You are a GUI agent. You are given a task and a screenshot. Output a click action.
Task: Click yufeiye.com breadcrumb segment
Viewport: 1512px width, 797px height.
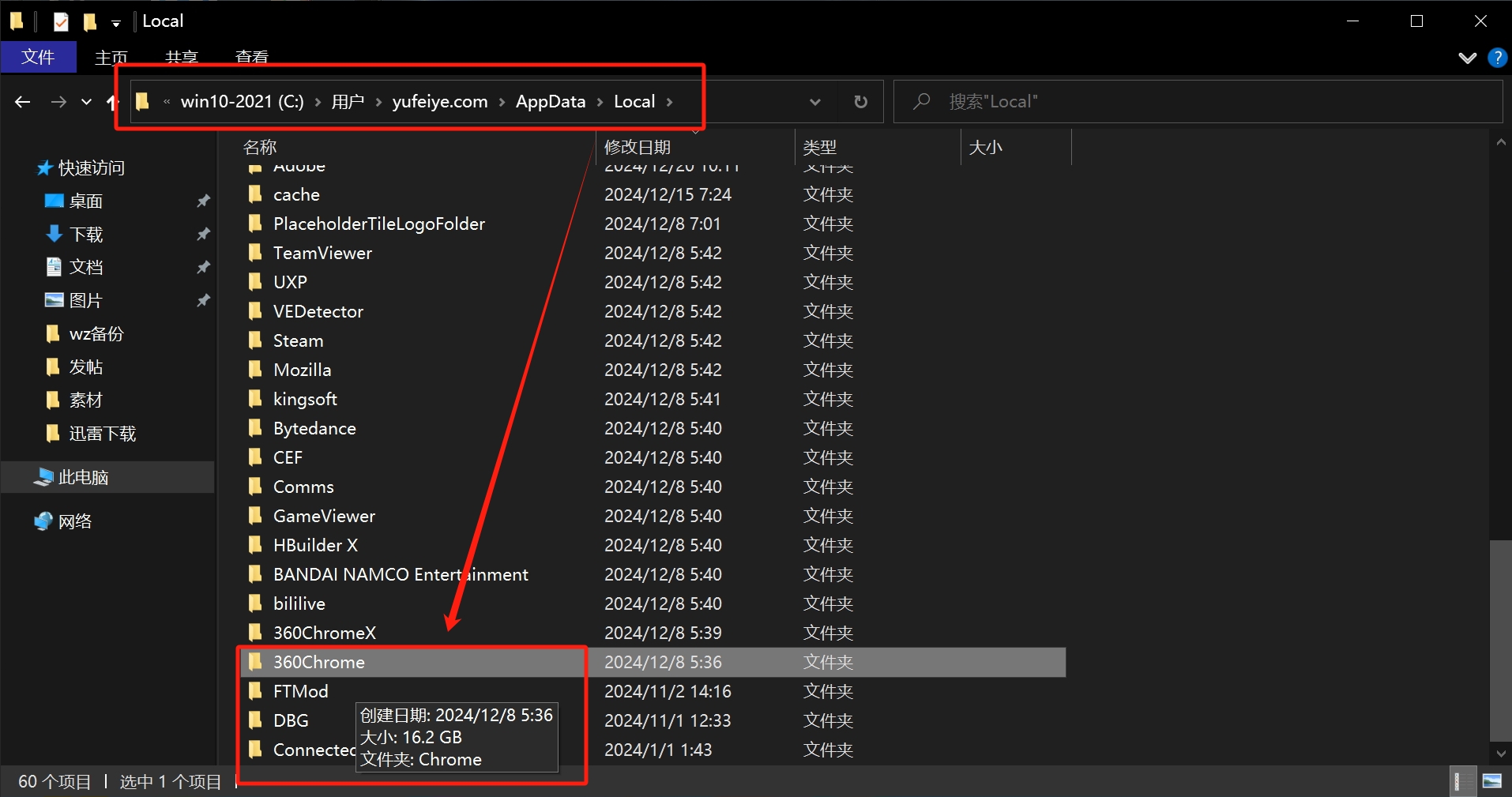point(440,101)
